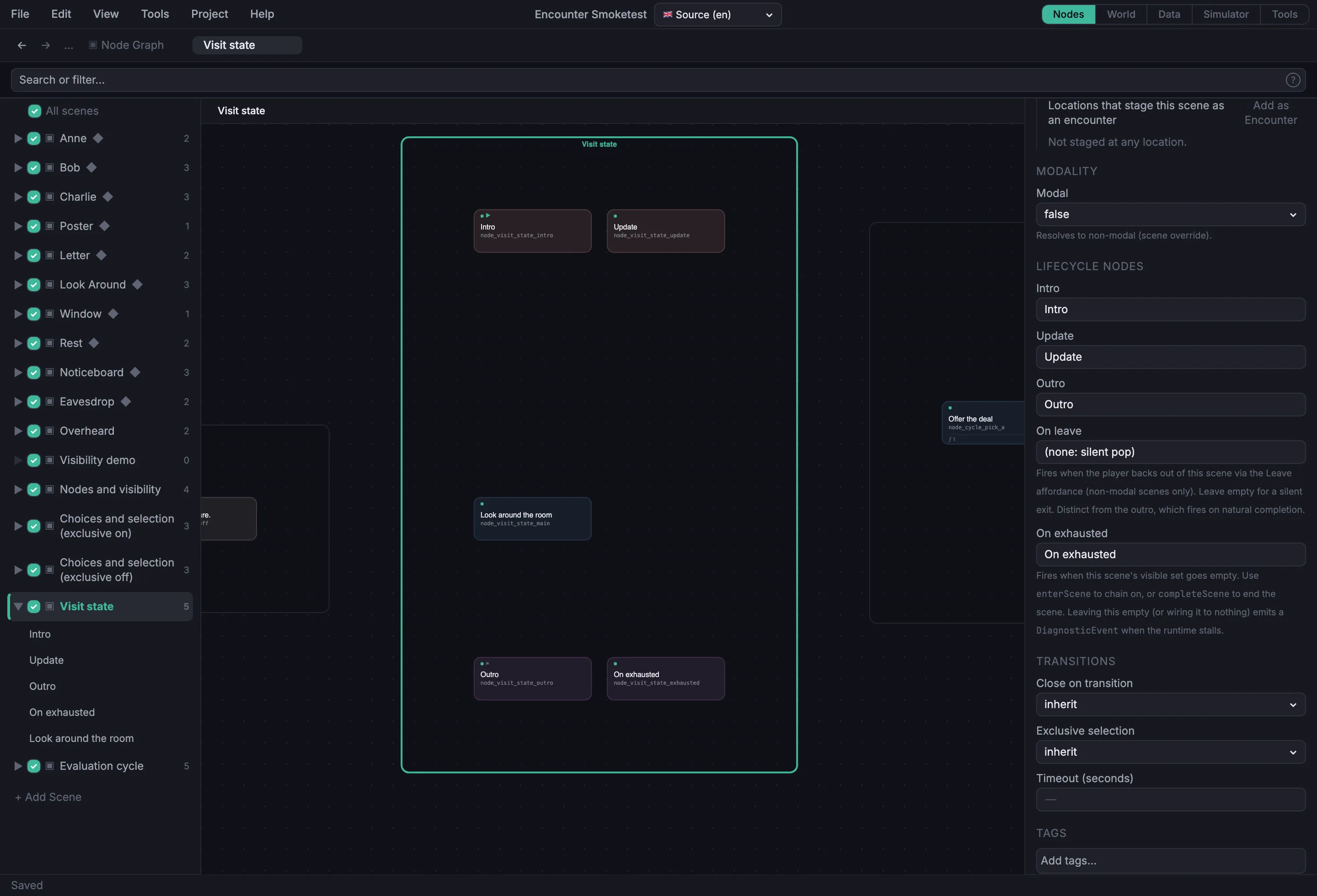Screen dimensions: 1317x896
Task: Open the Modal dropdown set to false
Action: tap(1170, 215)
